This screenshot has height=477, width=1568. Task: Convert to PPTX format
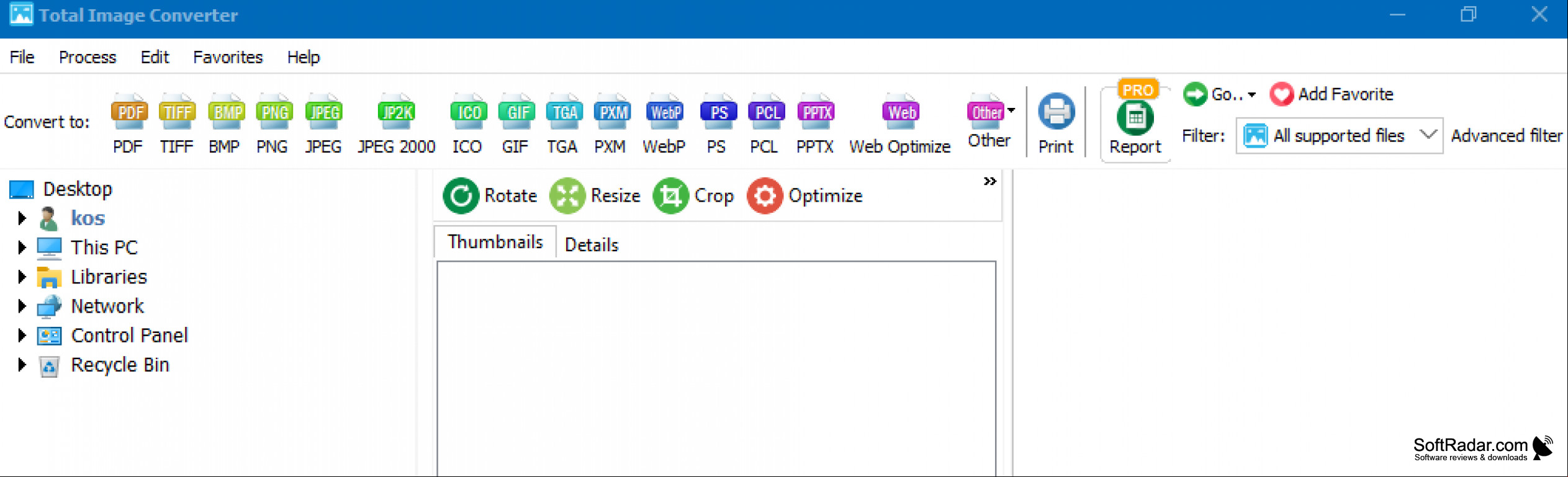[816, 112]
